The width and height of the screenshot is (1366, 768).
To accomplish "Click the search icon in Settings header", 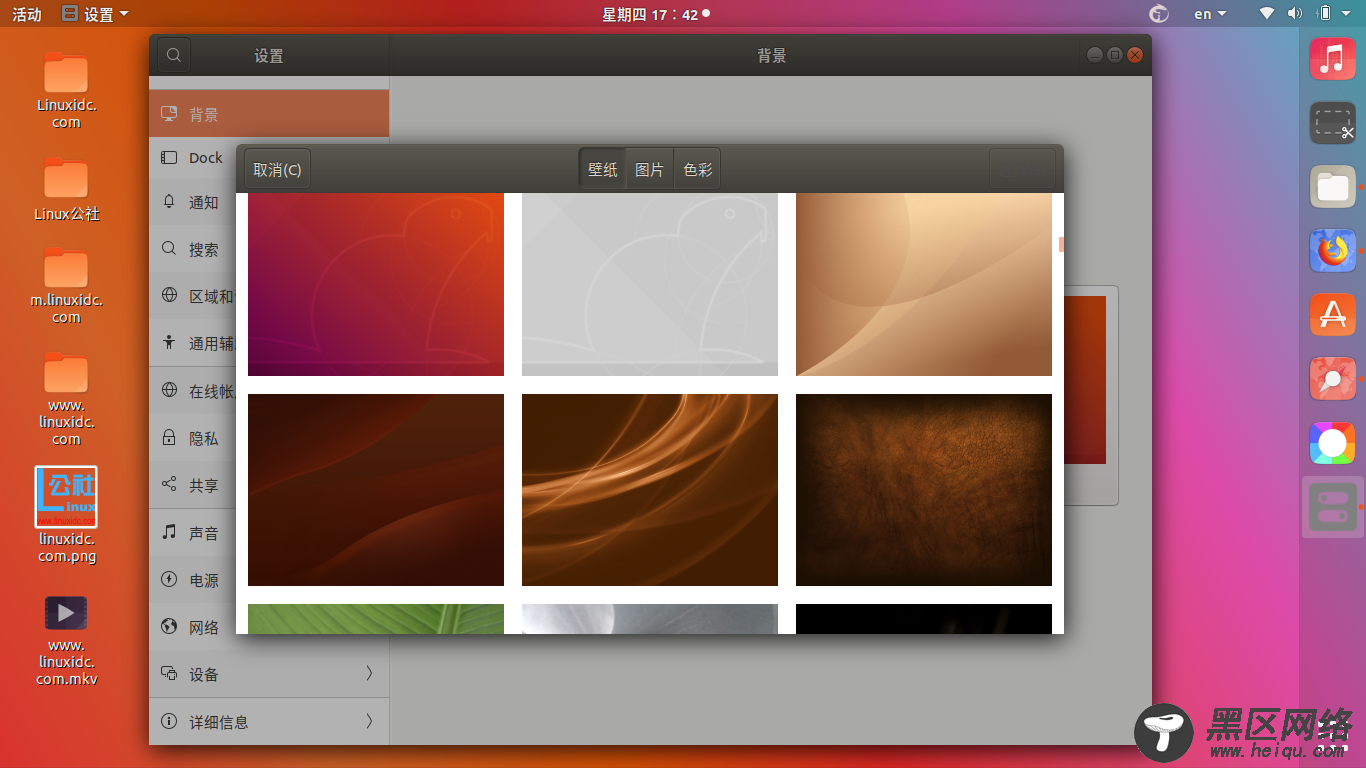I will click(173, 55).
